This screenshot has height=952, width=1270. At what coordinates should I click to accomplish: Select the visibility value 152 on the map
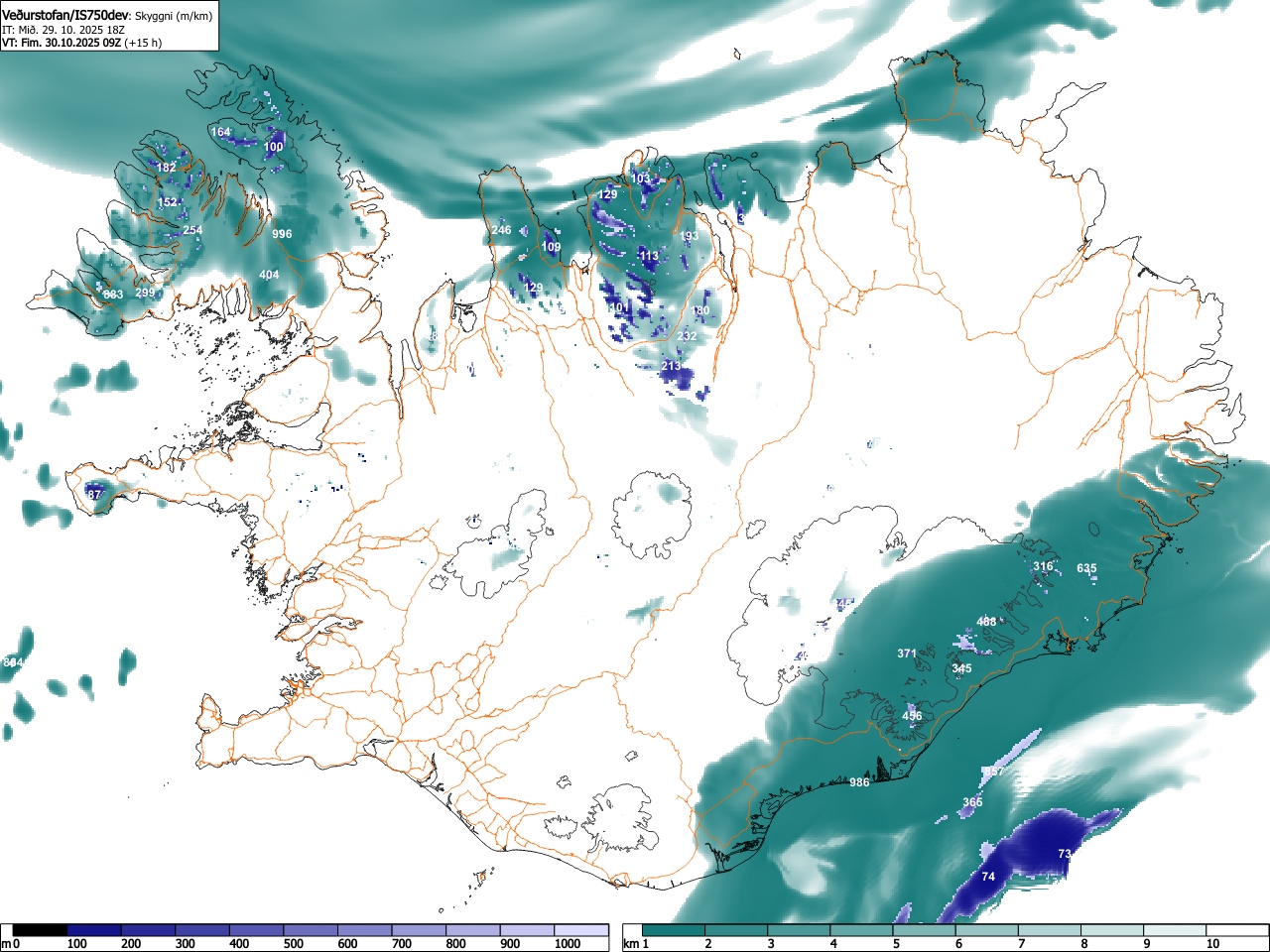coord(168,202)
